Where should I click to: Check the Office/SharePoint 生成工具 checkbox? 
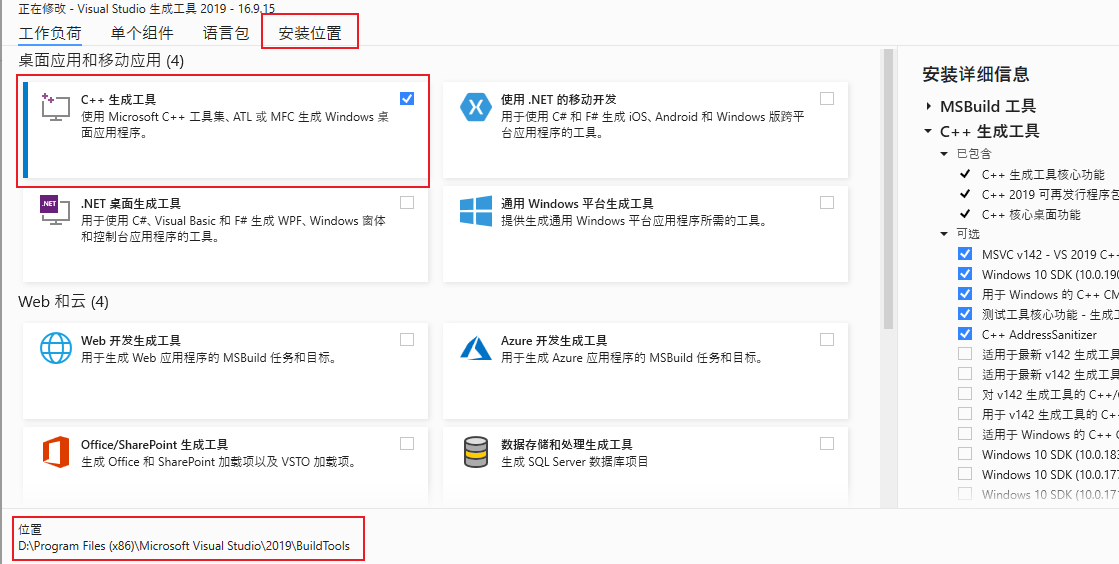(407, 444)
